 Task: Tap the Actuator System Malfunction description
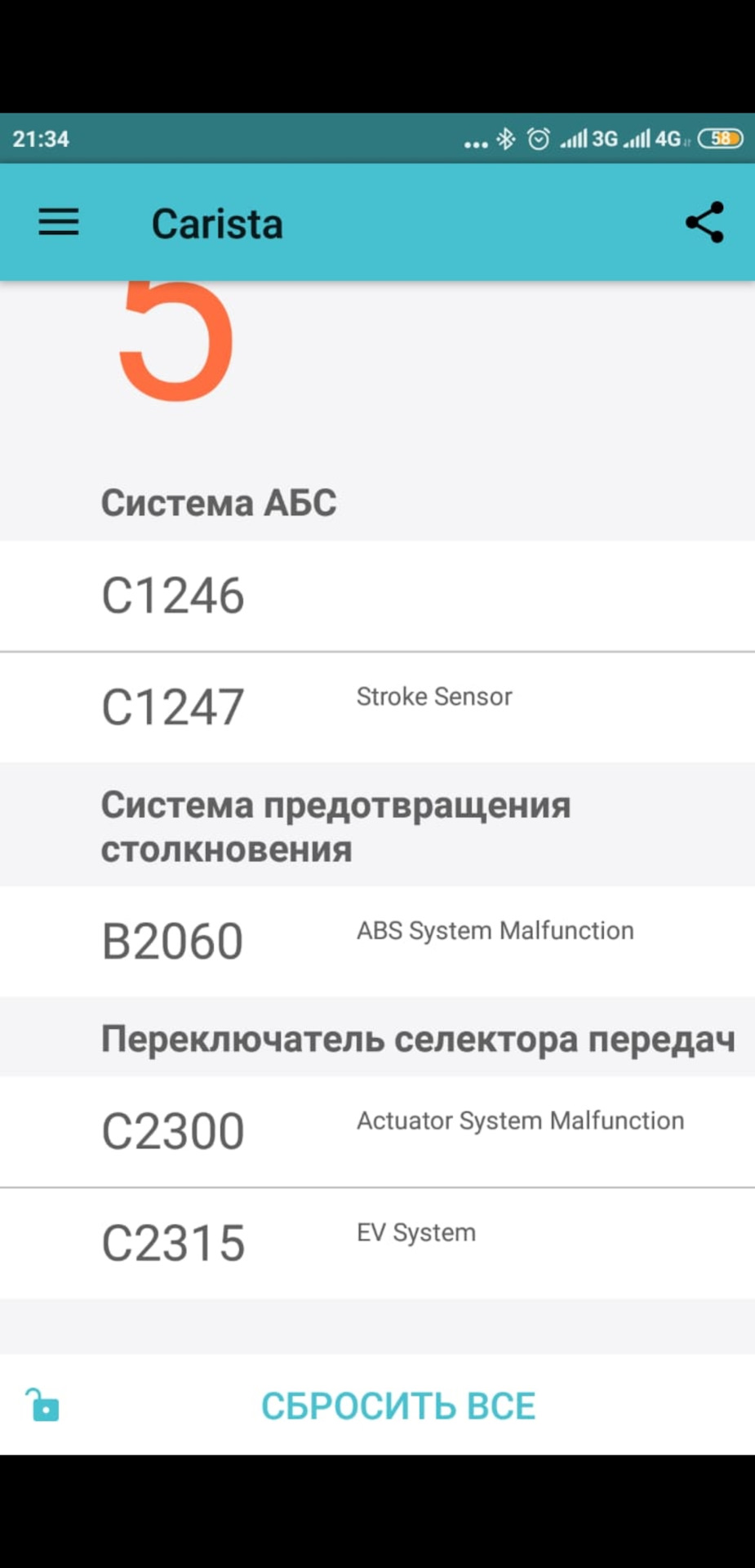(x=520, y=1121)
